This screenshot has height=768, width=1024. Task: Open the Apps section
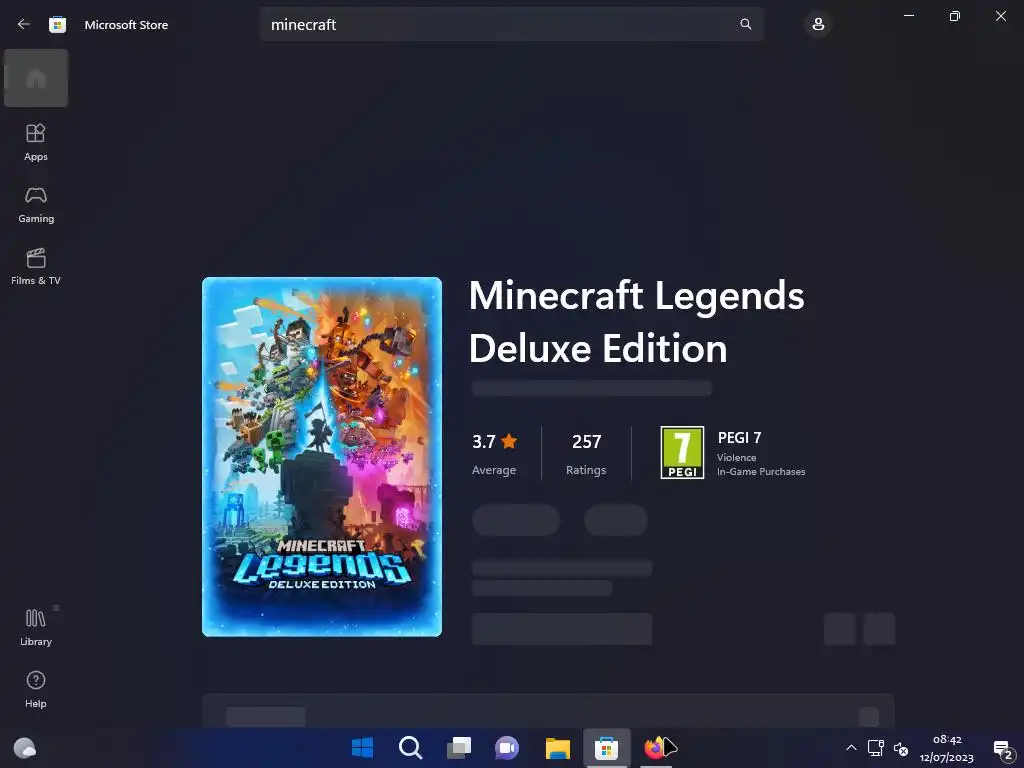click(36, 142)
